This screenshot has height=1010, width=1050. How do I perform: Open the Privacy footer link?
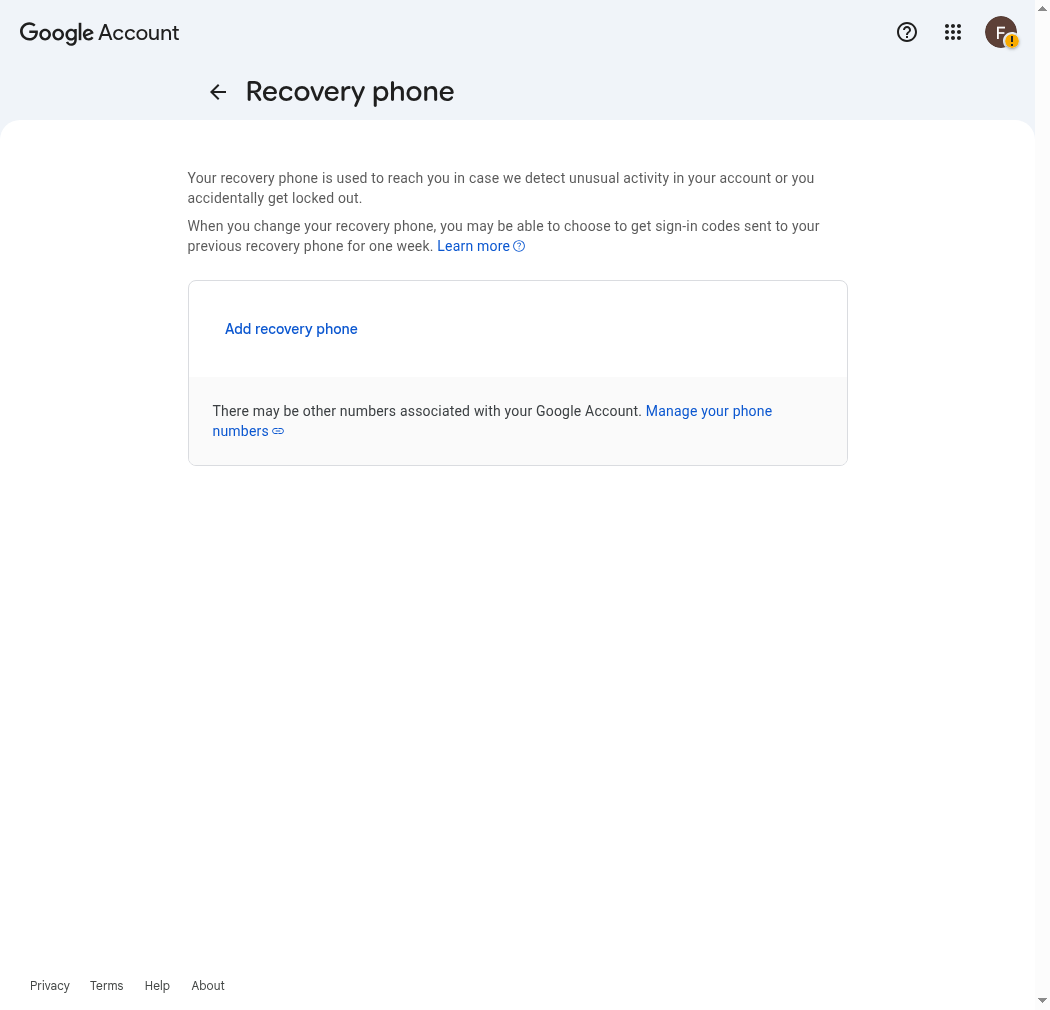coord(50,985)
